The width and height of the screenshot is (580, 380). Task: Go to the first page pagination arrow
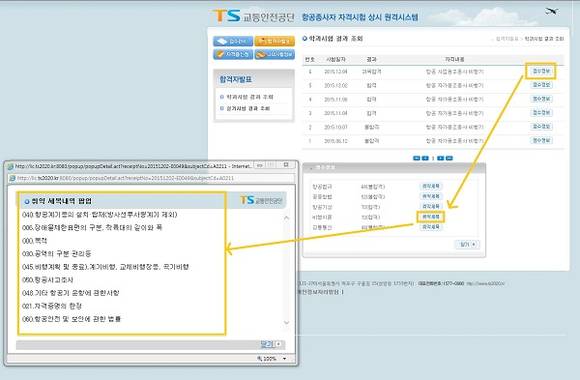(x=417, y=158)
